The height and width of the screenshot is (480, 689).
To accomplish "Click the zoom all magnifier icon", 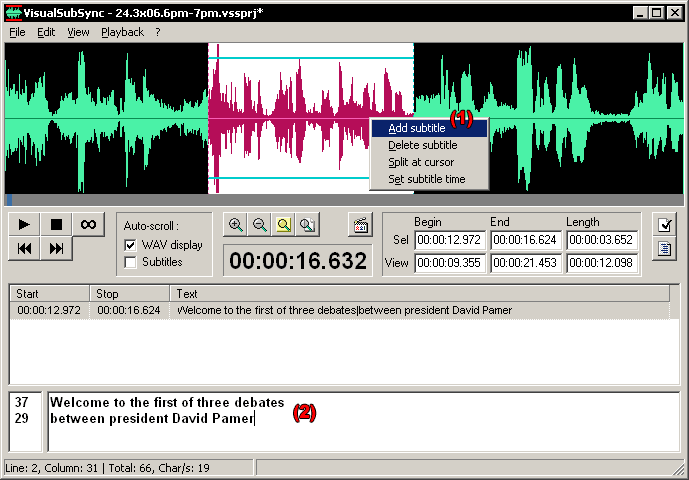I will tap(307, 225).
